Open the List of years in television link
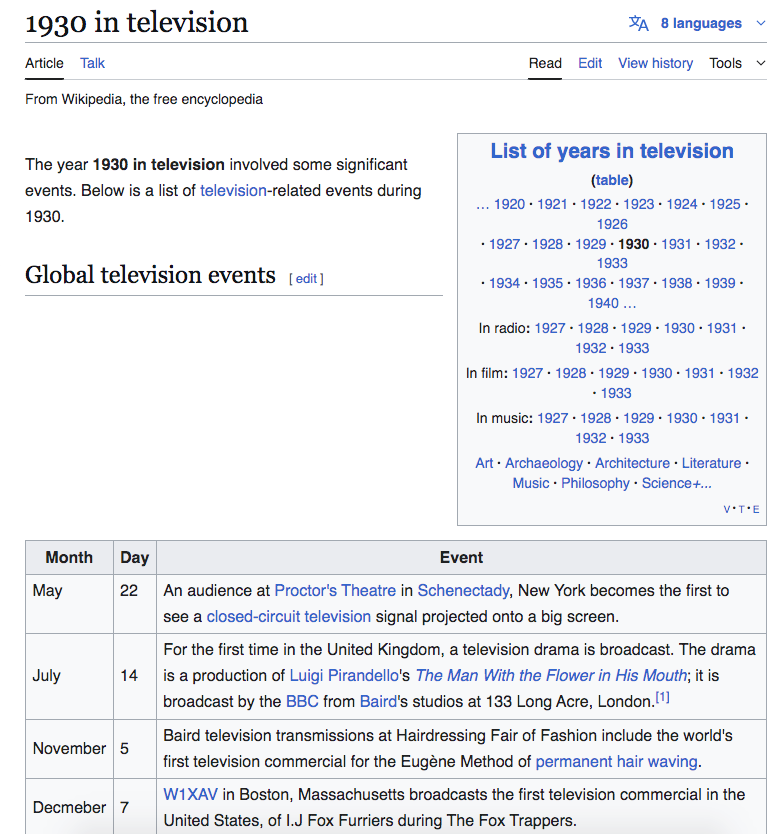This screenshot has height=834, width=784. 611,151
